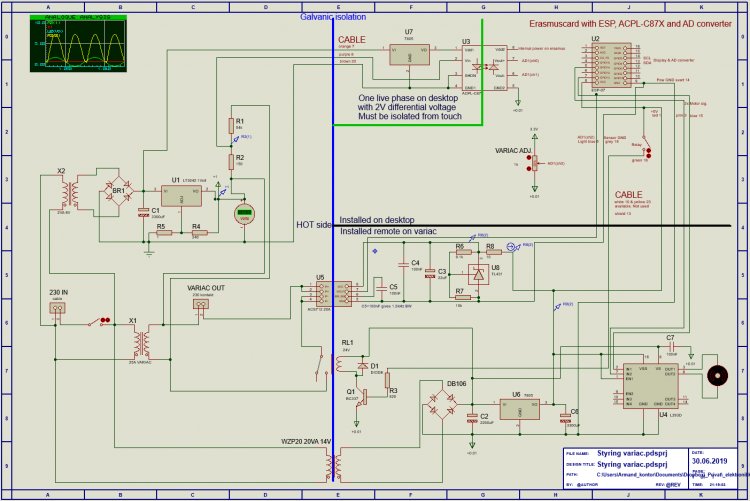Click resistor R2 symbol
Image resolution: width=750 pixels, height=501 pixels.
point(231,162)
